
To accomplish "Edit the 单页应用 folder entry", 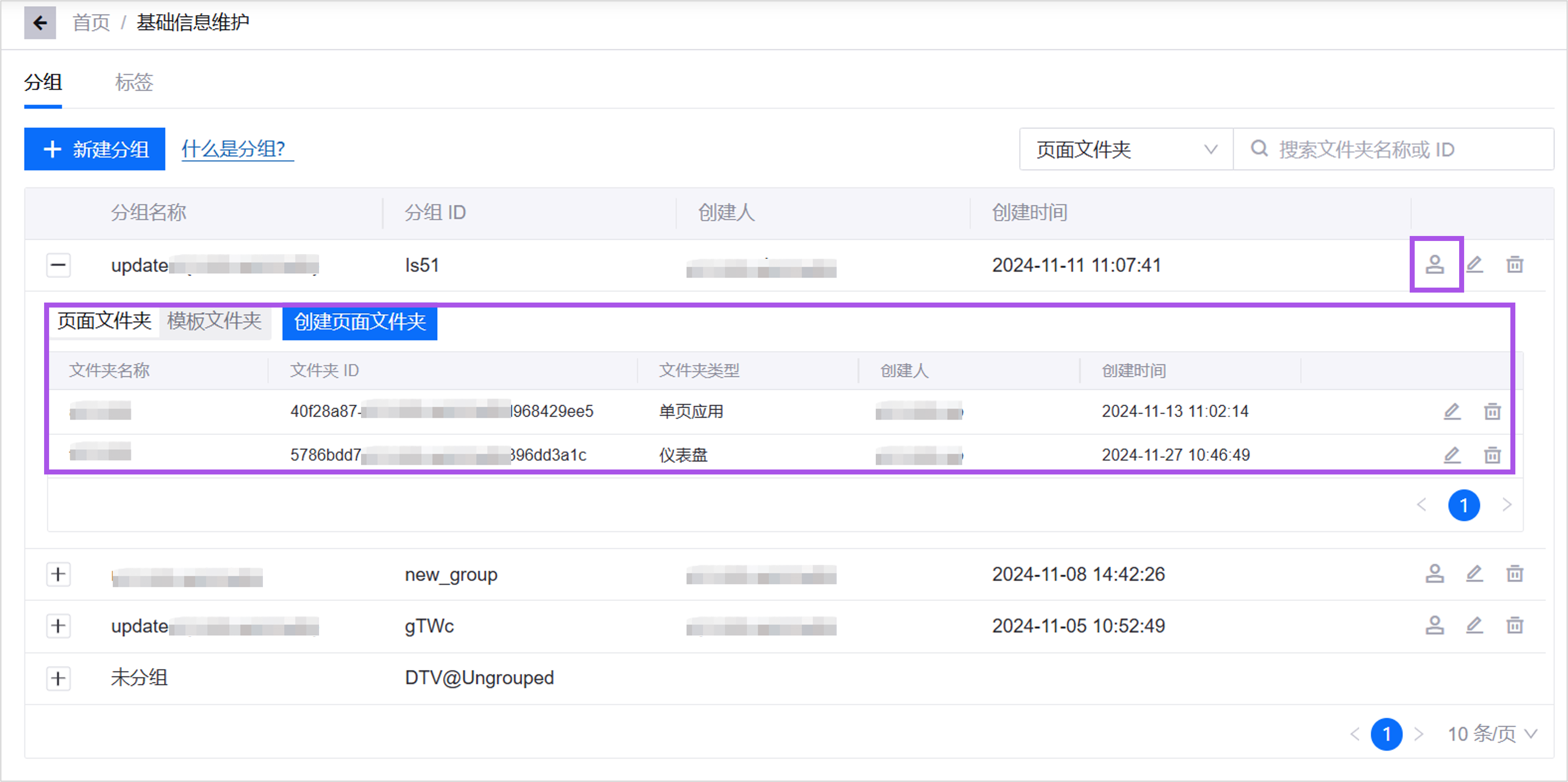I will click(x=1452, y=412).
